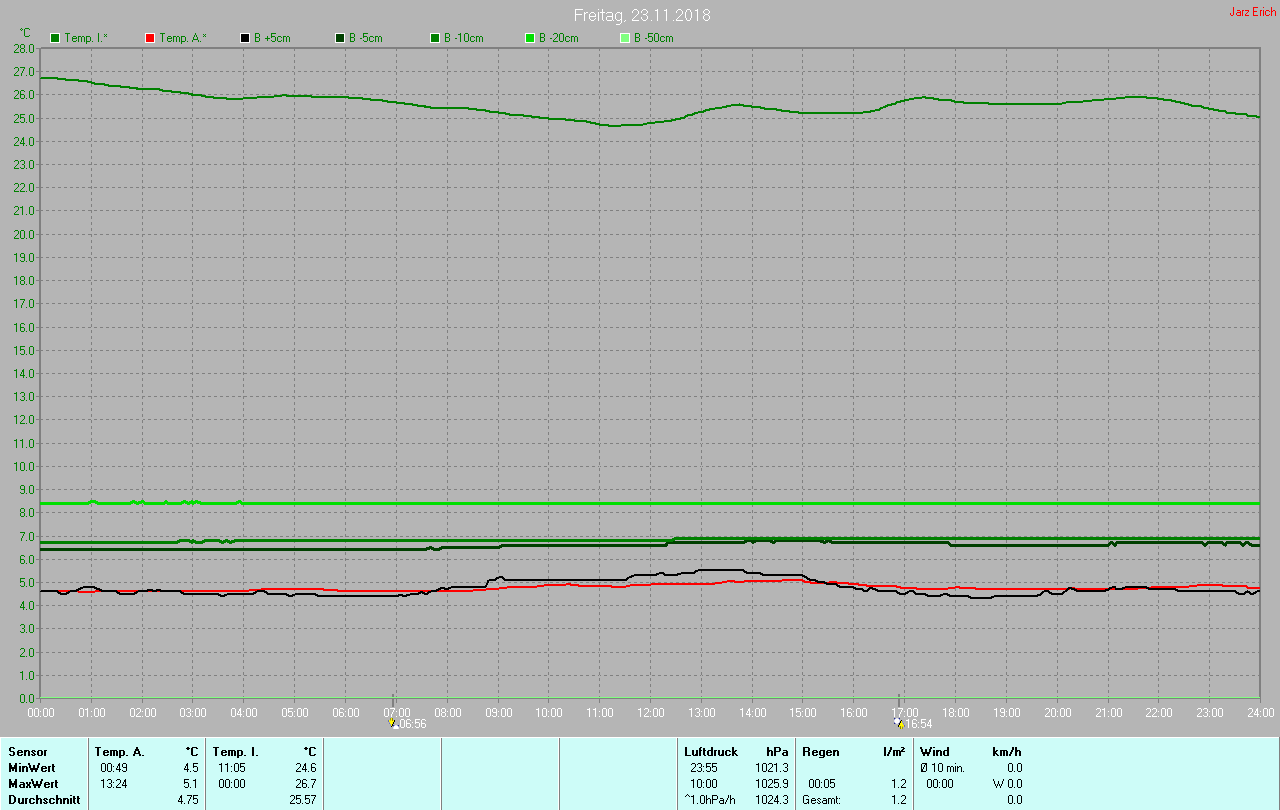Click the 'hPa' unit header
Image resolution: width=1280 pixels, height=810 pixels.
(x=777, y=752)
